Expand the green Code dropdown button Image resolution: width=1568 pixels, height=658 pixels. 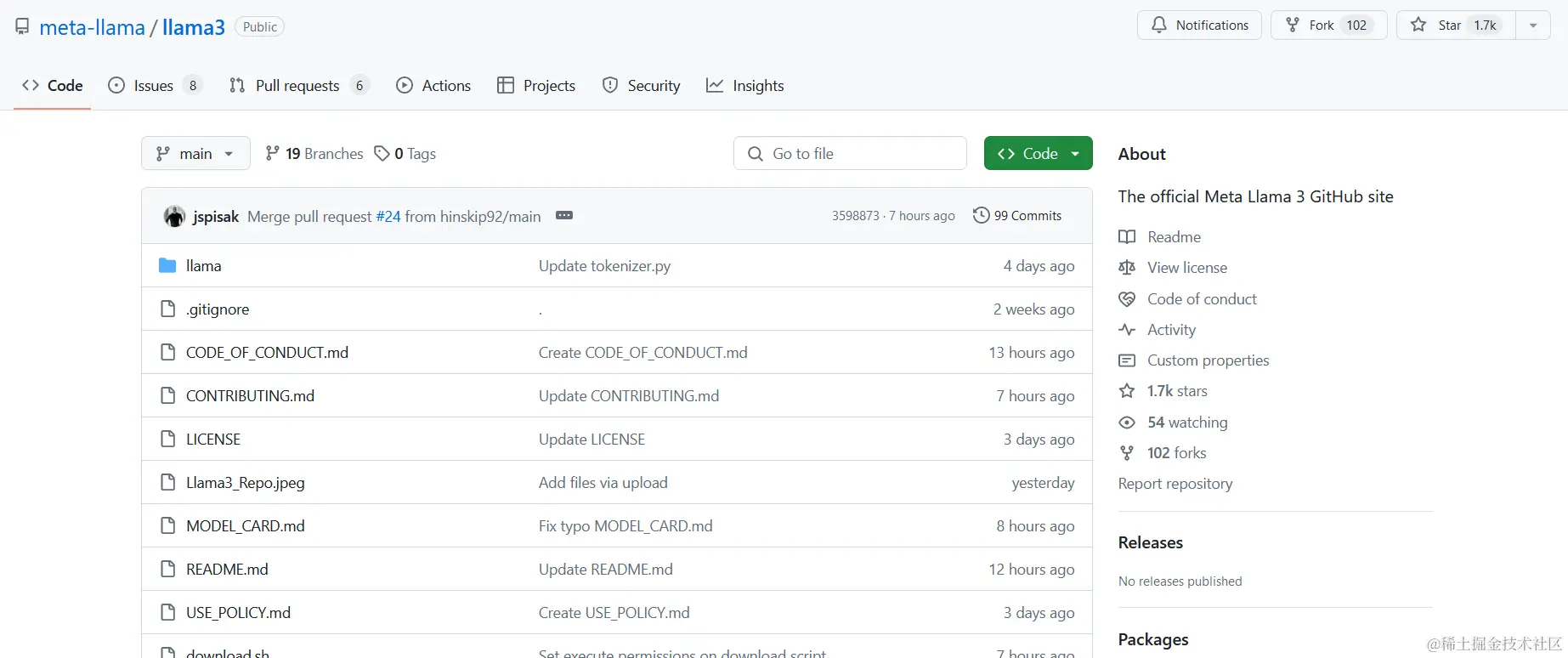1039,153
